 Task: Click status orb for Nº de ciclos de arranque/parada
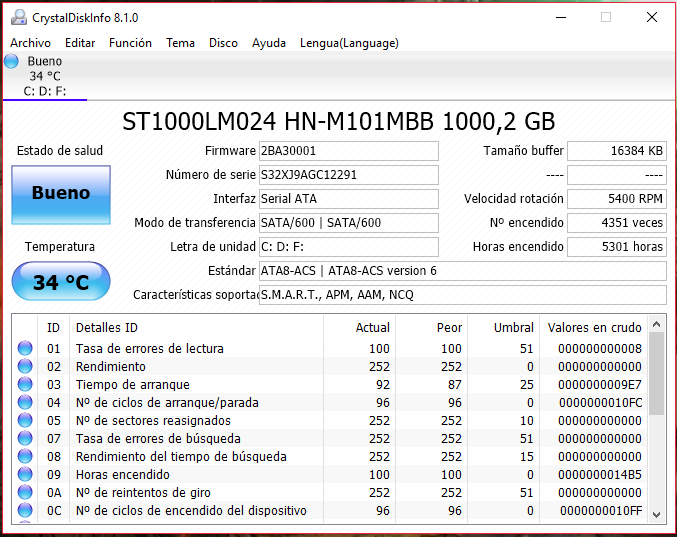point(25,402)
